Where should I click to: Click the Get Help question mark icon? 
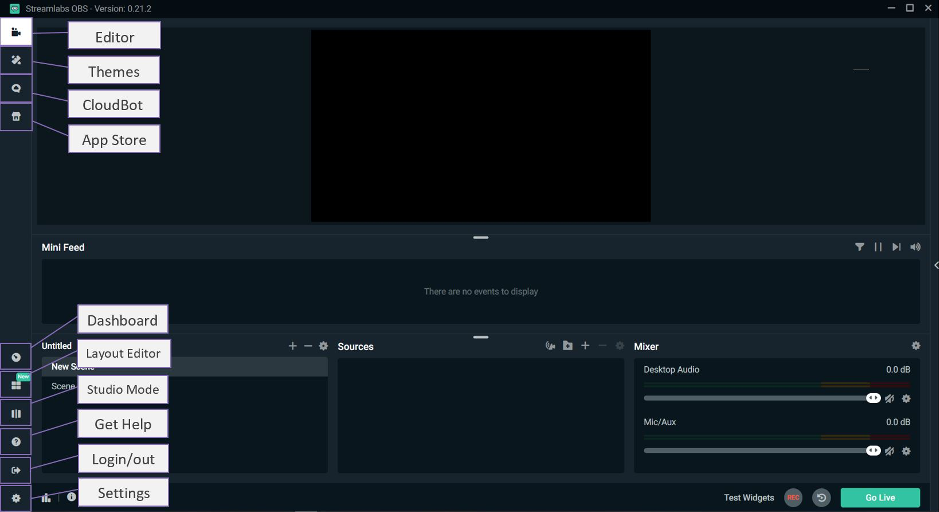click(x=16, y=442)
